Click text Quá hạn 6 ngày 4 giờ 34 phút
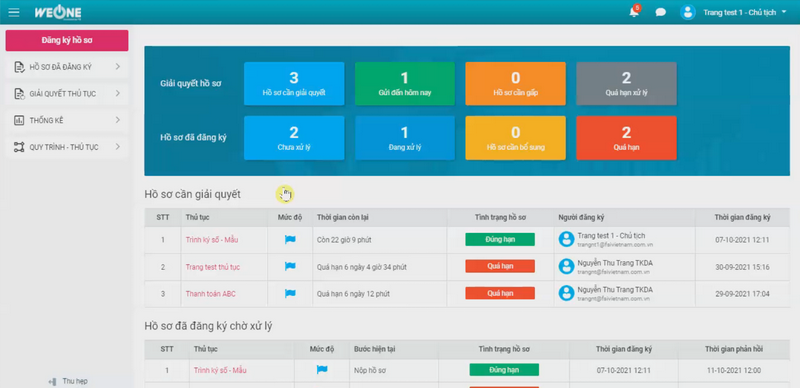Screen dimensions: 800x388 pyautogui.click(x=362, y=267)
